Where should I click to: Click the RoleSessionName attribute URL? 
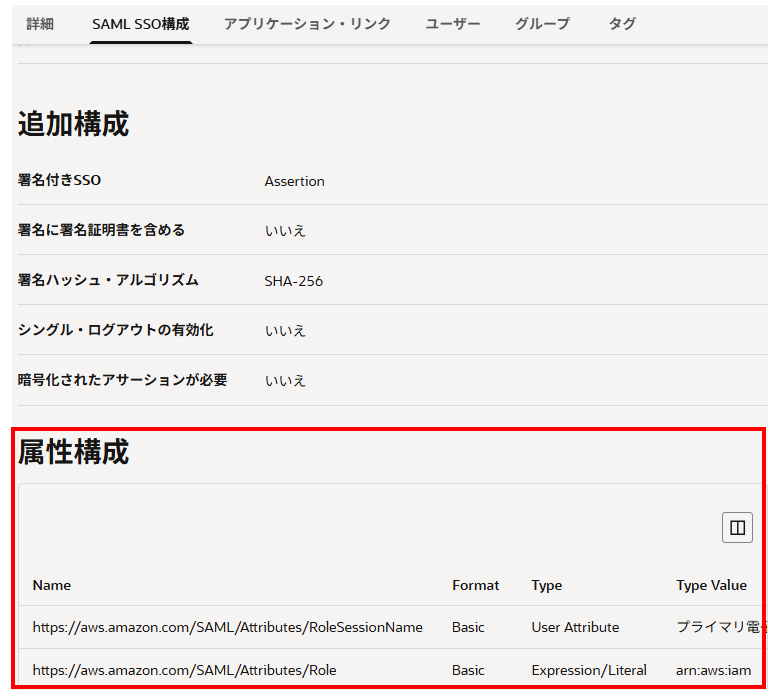pyautogui.click(x=227, y=627)
